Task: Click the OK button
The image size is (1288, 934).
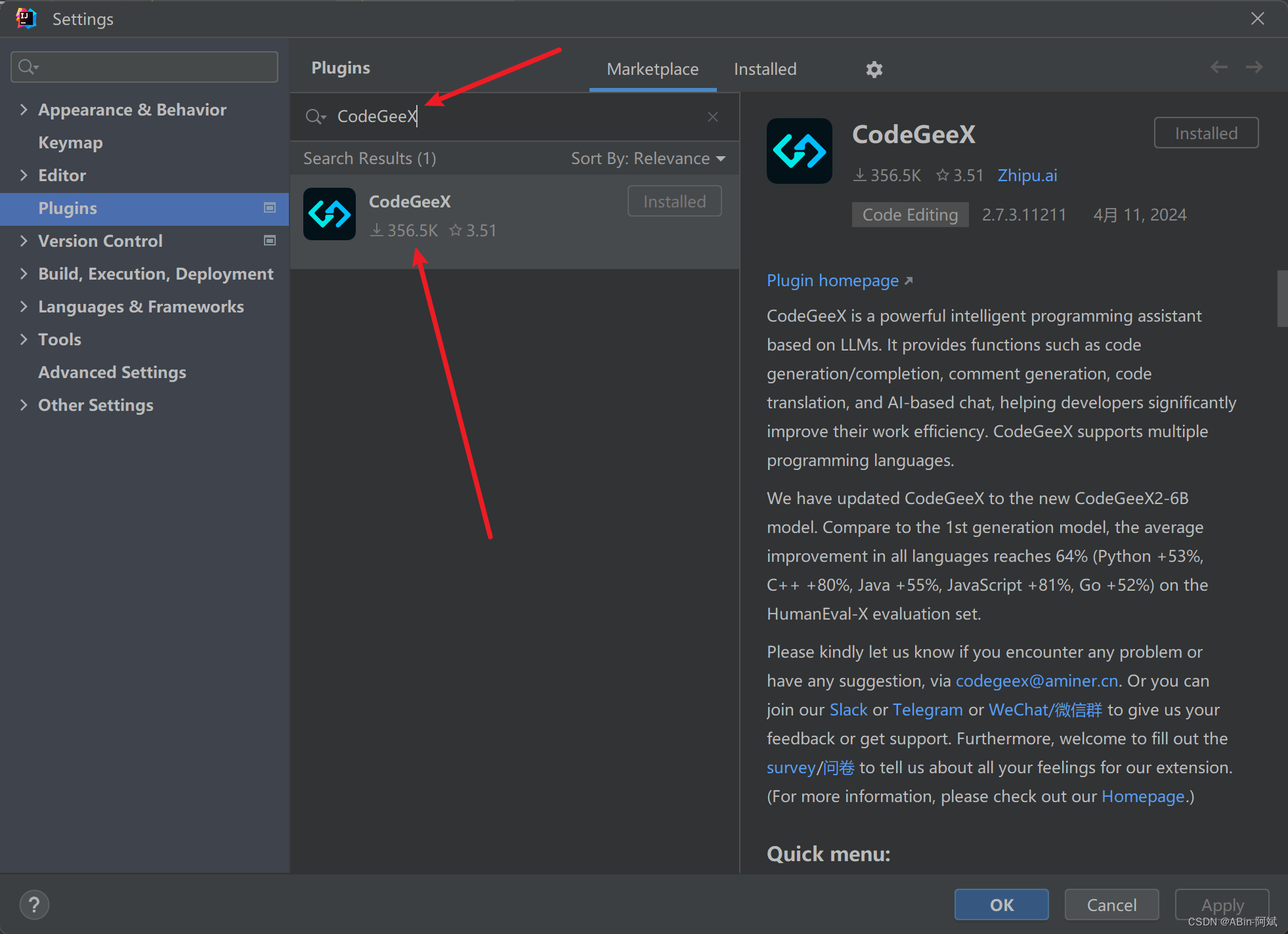Action: click(x=1001, y=905)
